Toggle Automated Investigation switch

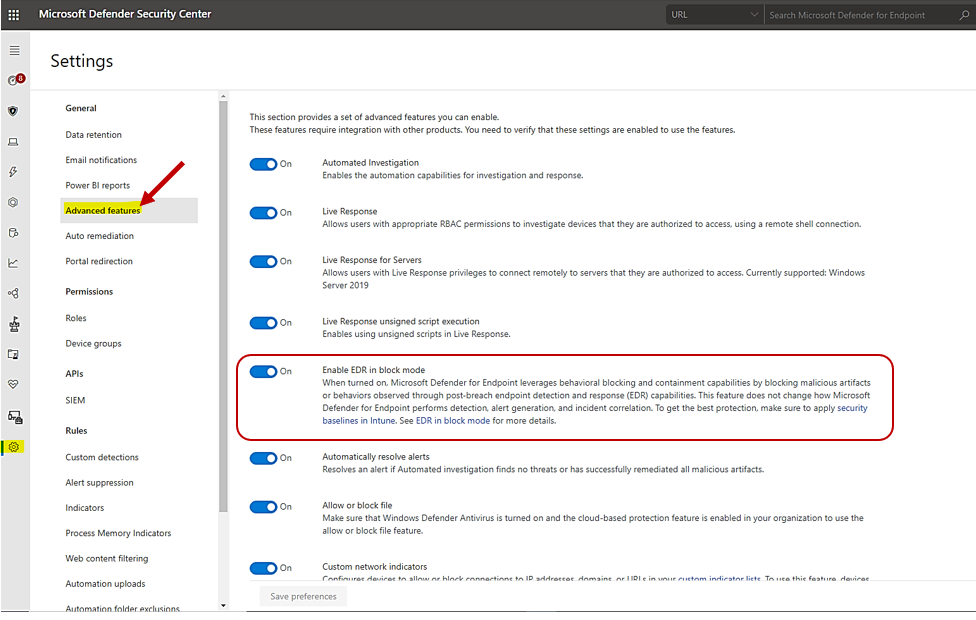tap(263, 164)
